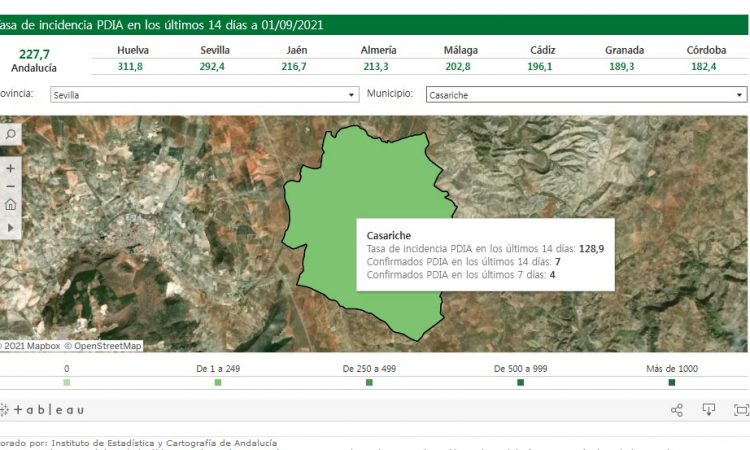Click the Tableau download icon
The image size is (750, 450).
click(x=709, y=410)
